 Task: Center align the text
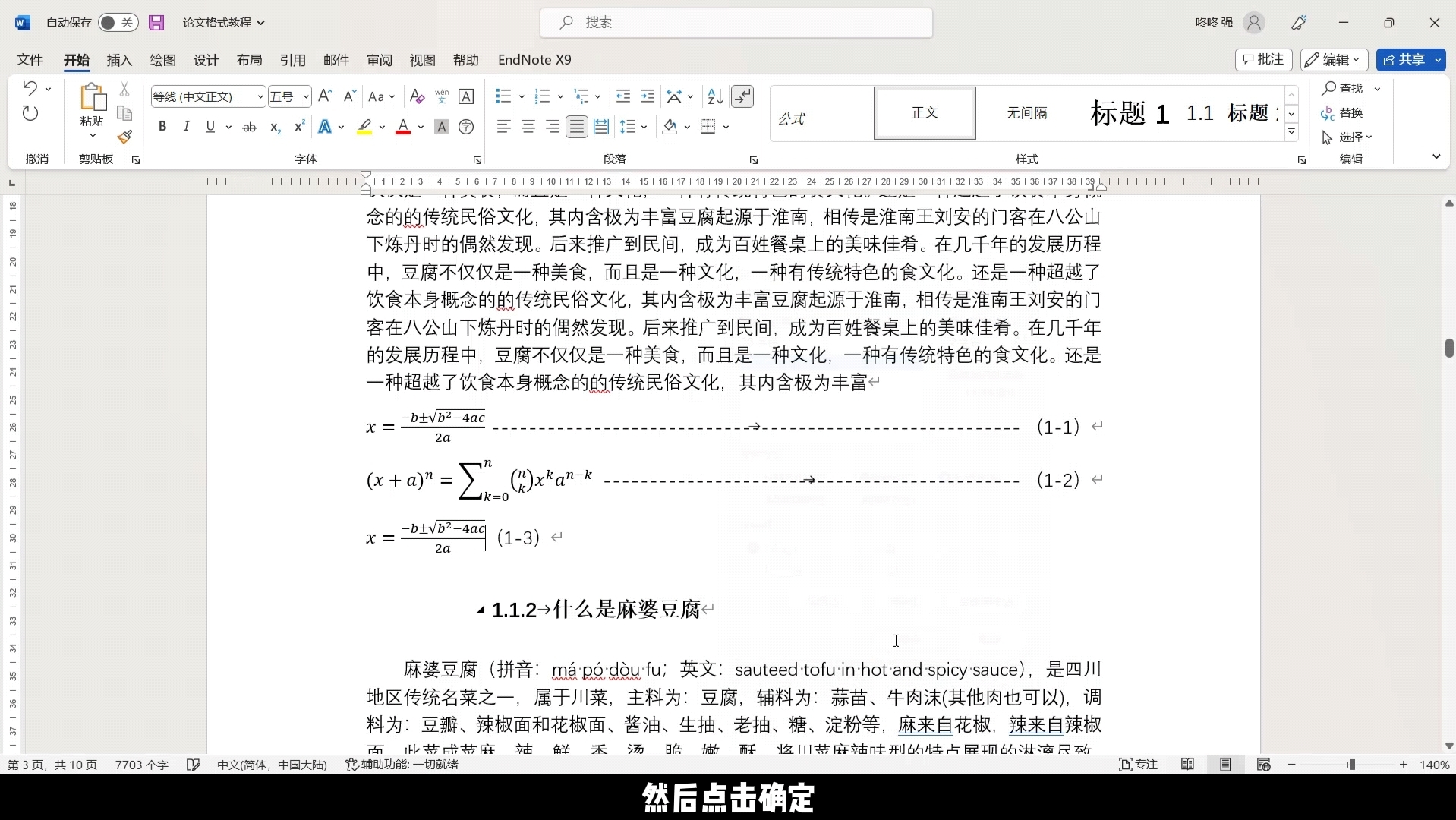528,127
